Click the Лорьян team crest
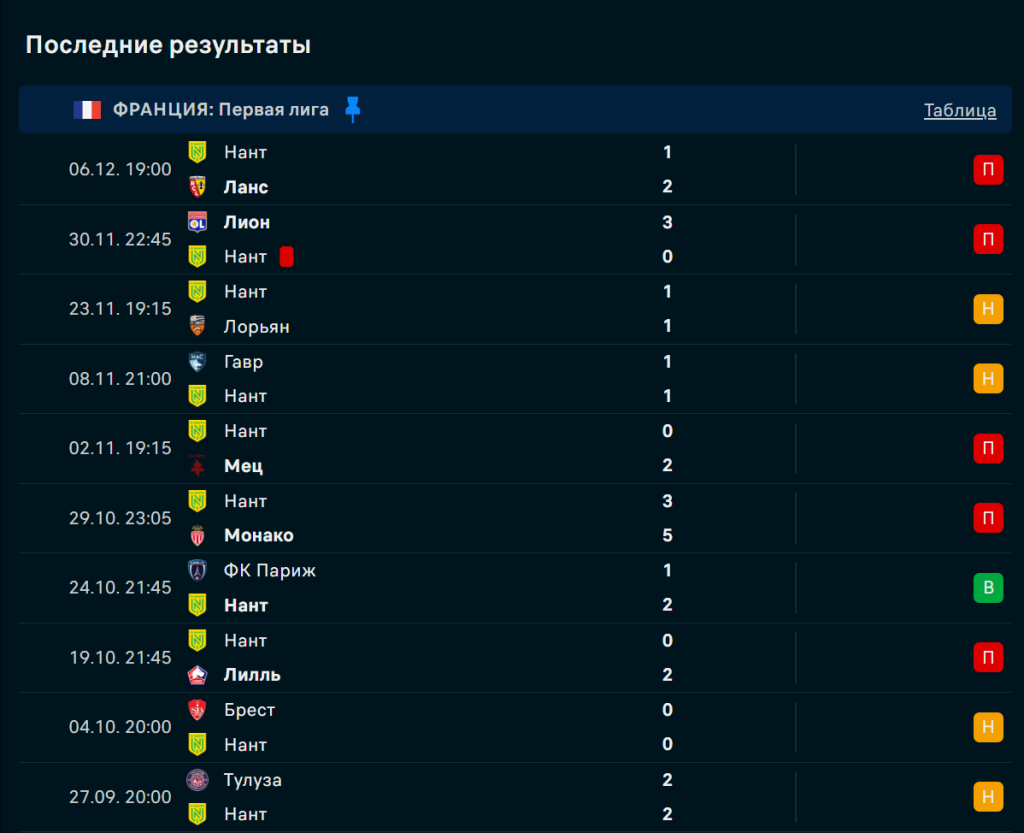1024x833 pixels. pos(197,326)
